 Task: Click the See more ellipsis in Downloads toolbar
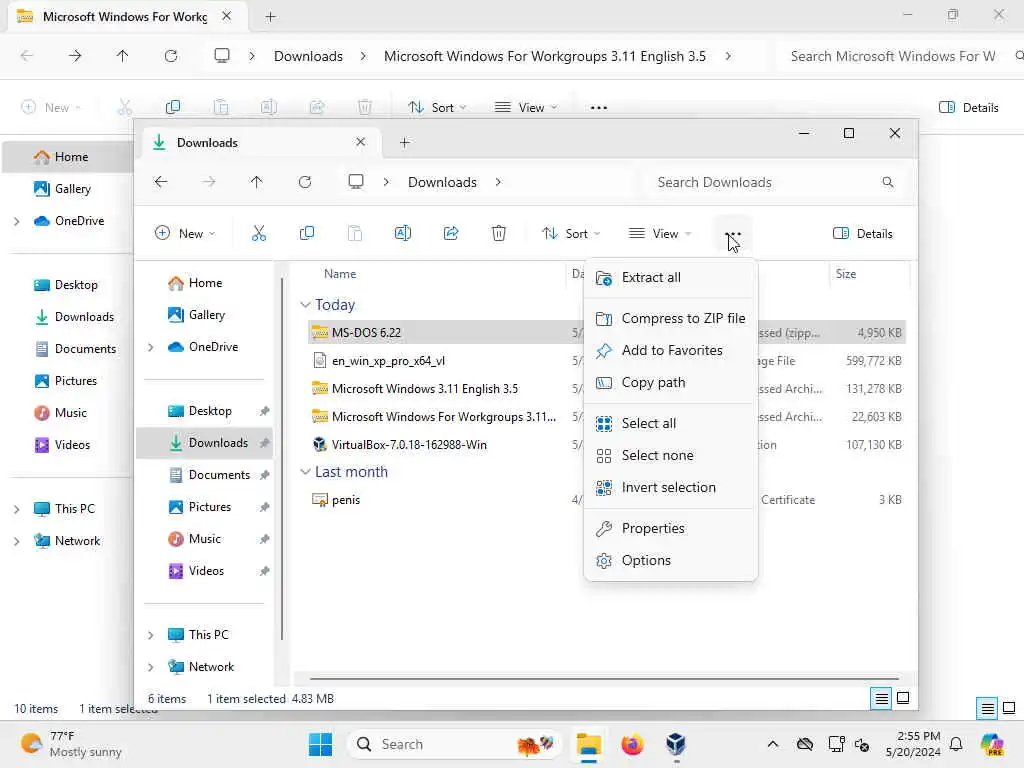click(x=733, y=233)
